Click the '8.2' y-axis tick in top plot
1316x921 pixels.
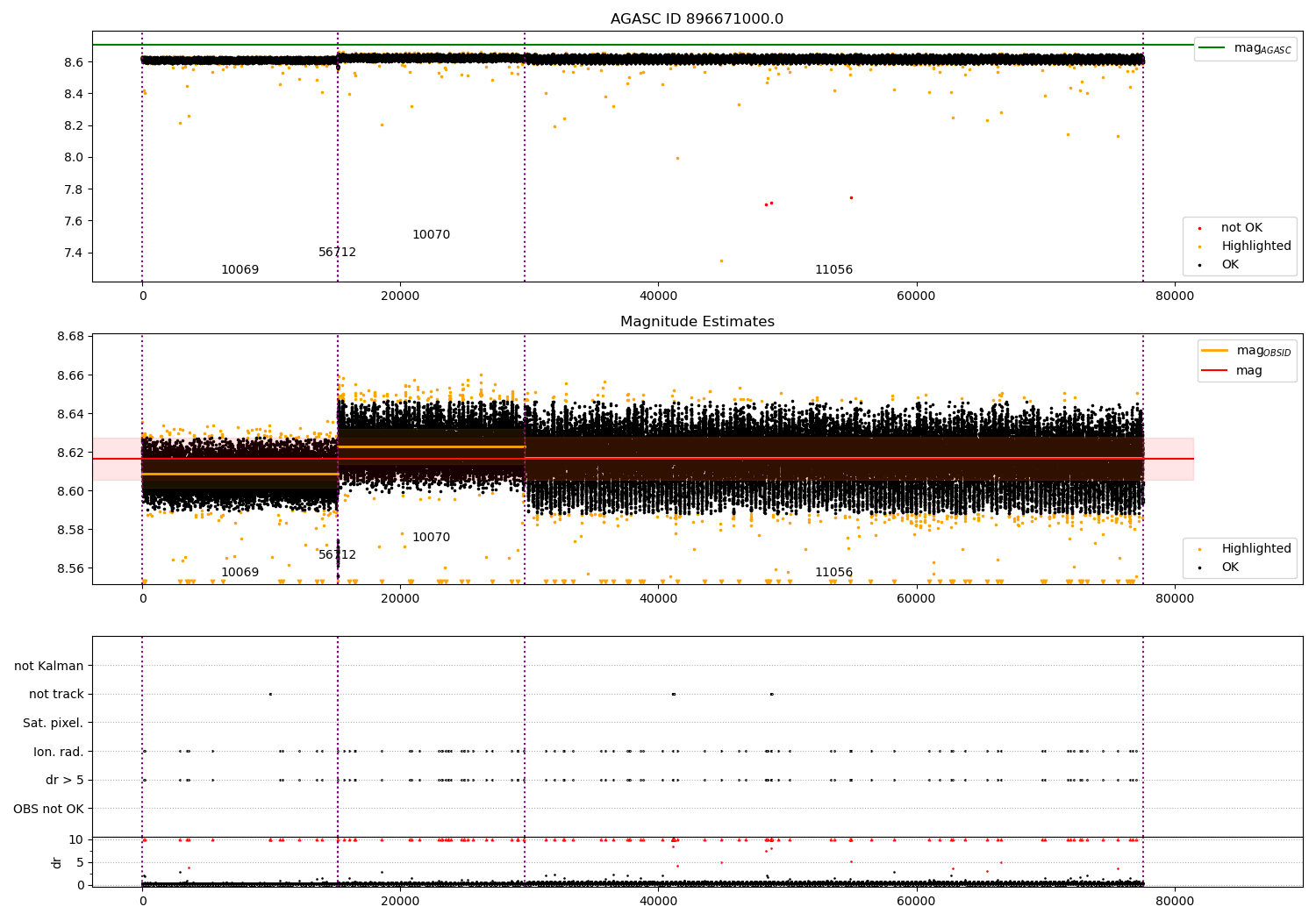pyautogui.click(x=73, y=126)
